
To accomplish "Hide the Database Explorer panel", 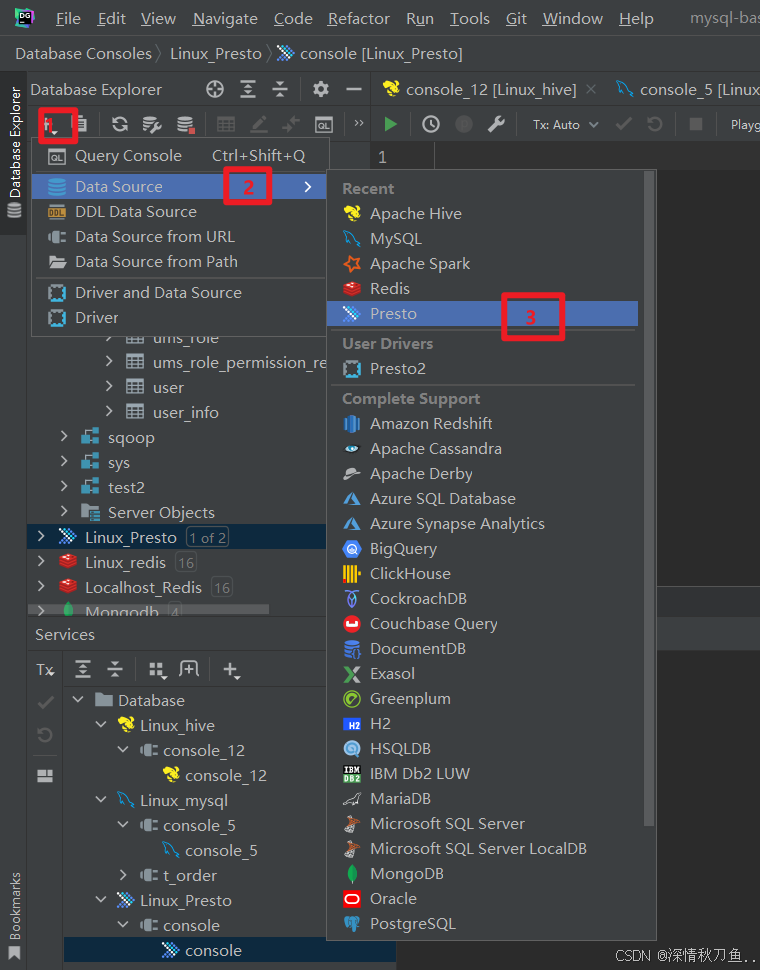I will pos(354,89).
